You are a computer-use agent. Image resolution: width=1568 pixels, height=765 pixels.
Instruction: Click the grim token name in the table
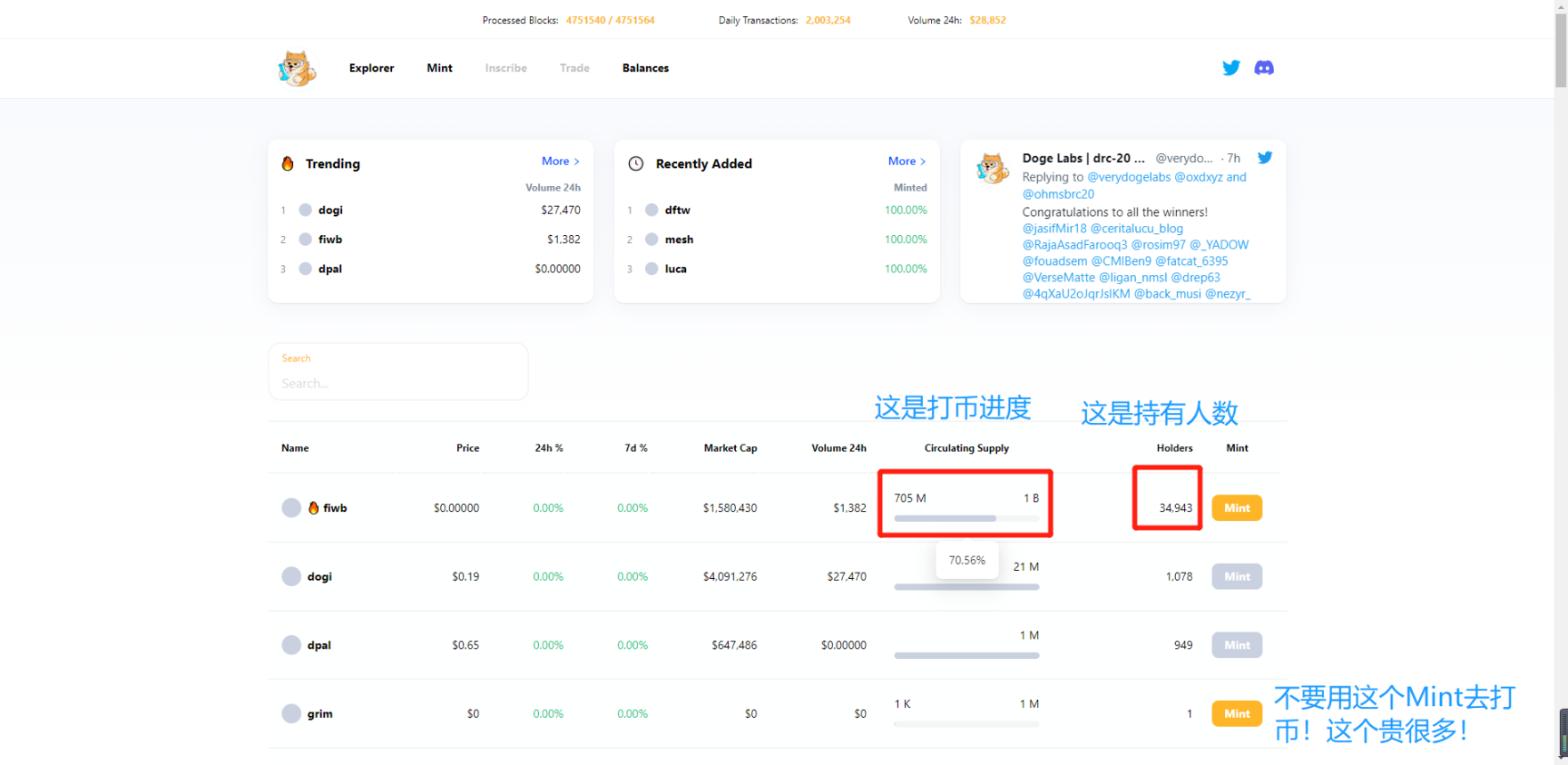(319, 714)
